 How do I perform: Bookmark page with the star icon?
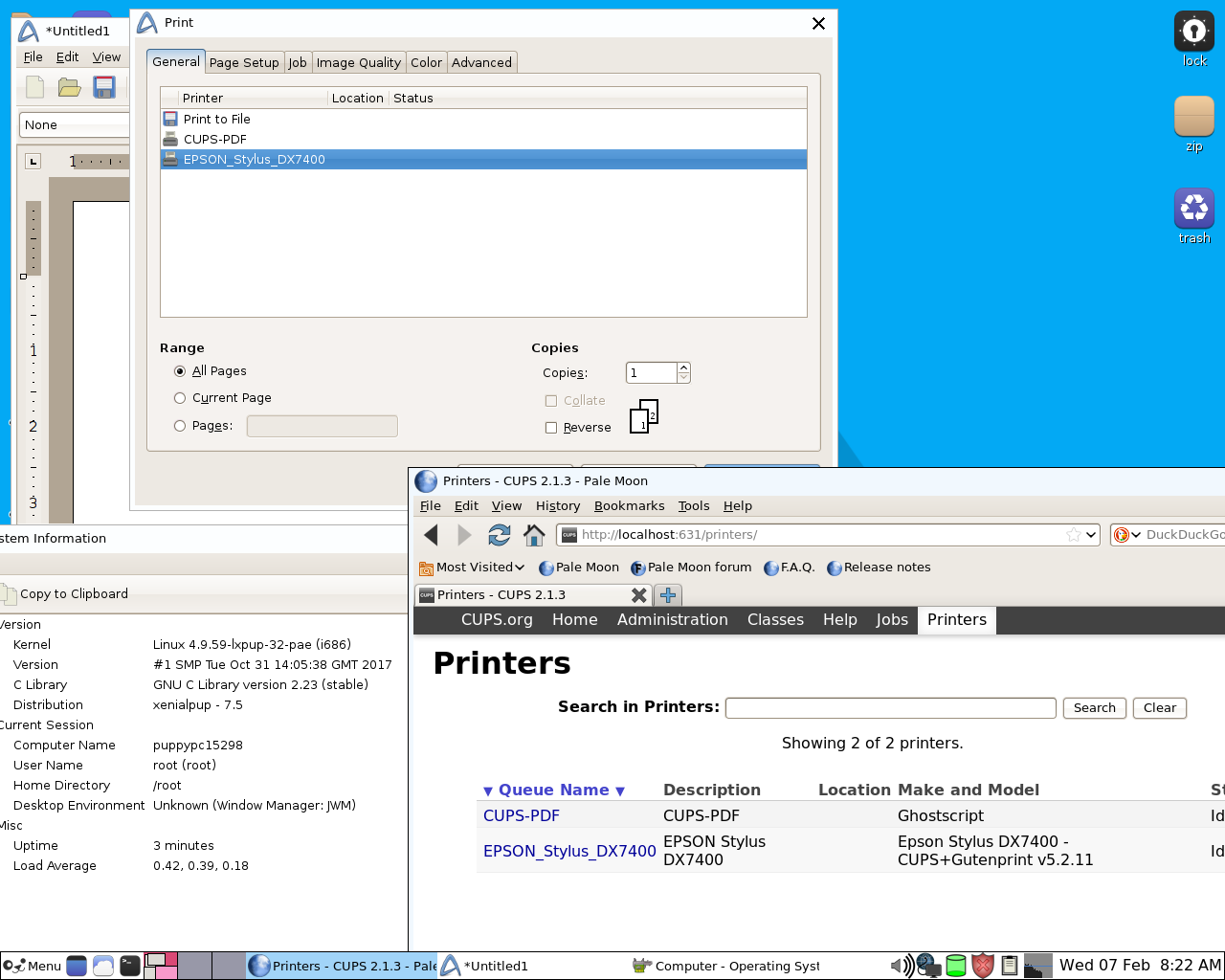coord(1074,535)
